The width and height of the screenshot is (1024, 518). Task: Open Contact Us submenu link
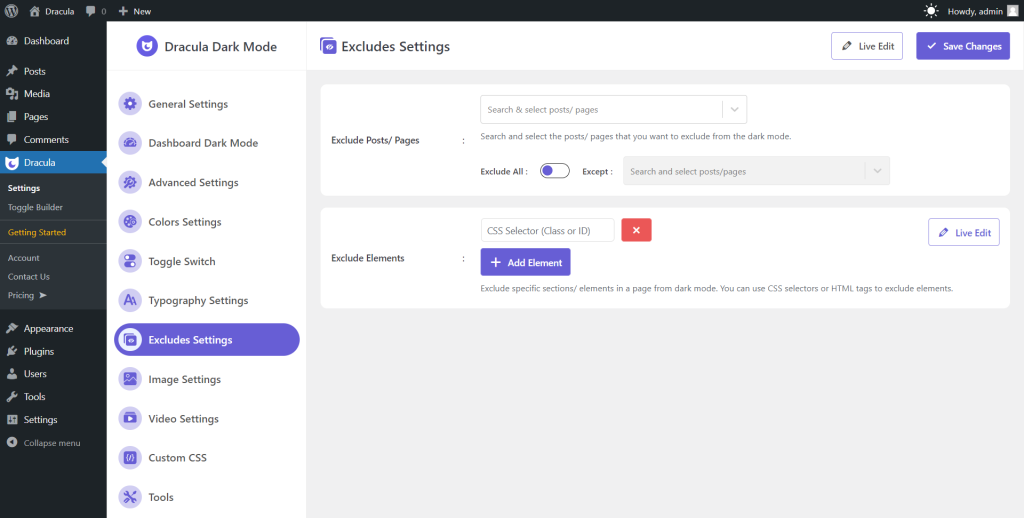coord(29,276)
